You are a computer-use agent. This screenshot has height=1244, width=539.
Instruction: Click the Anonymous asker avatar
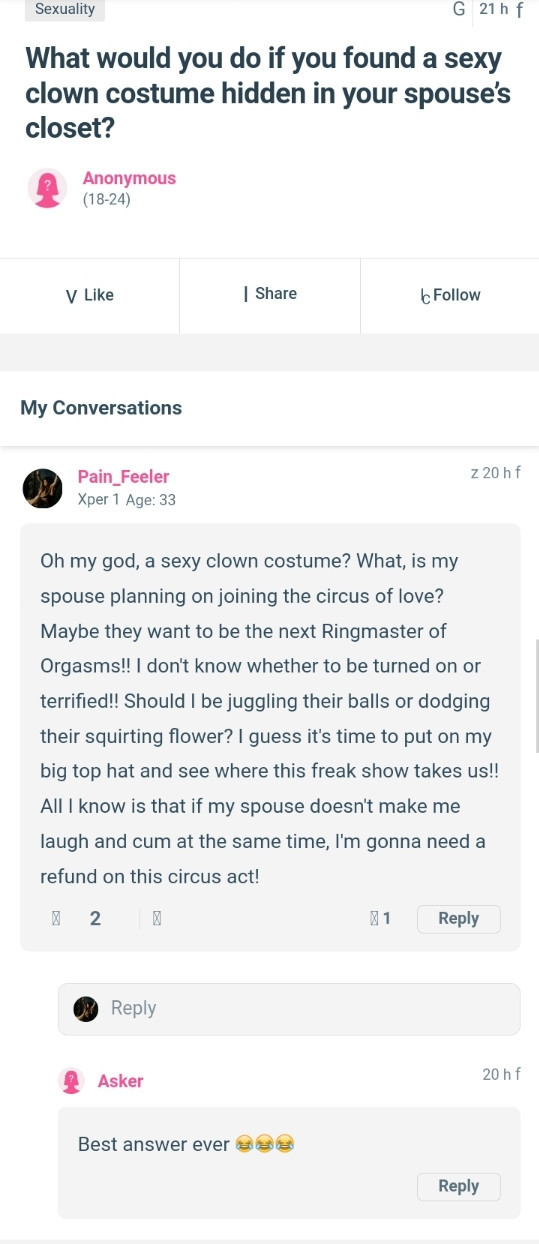pyautogui.click(x=47, y=188)
